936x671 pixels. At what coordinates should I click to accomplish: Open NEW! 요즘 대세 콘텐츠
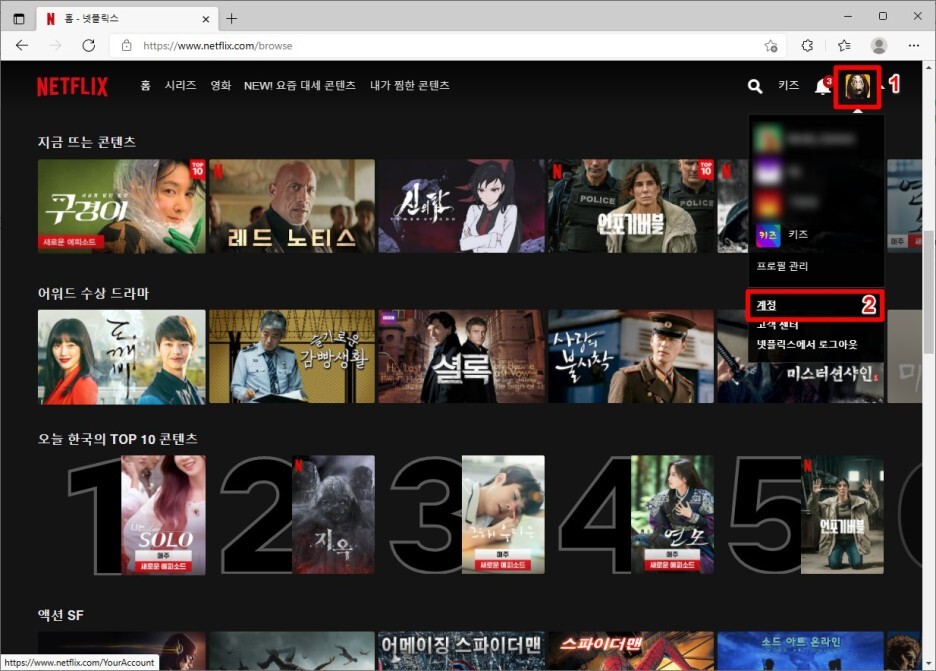click(x=300, y=85)
